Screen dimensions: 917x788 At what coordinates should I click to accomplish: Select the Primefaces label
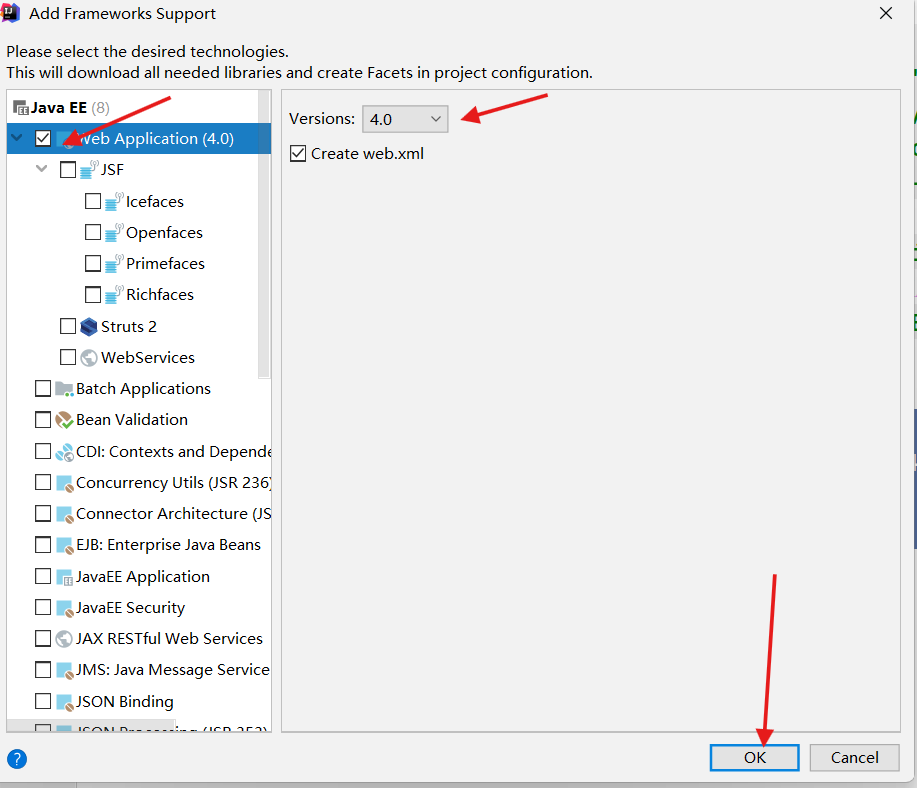[166, 264]
